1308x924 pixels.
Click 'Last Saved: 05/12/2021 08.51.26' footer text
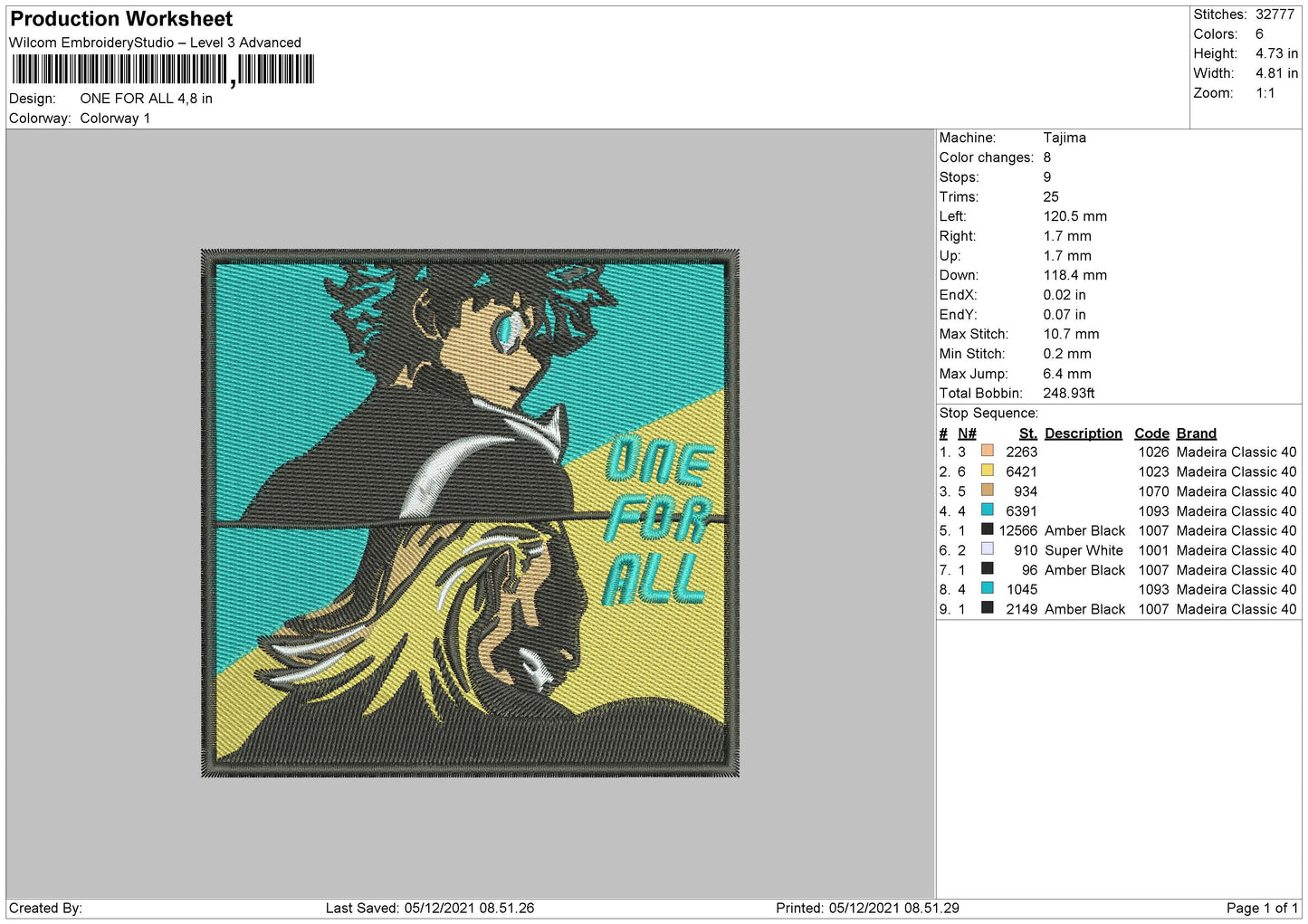tap(430, 908)
